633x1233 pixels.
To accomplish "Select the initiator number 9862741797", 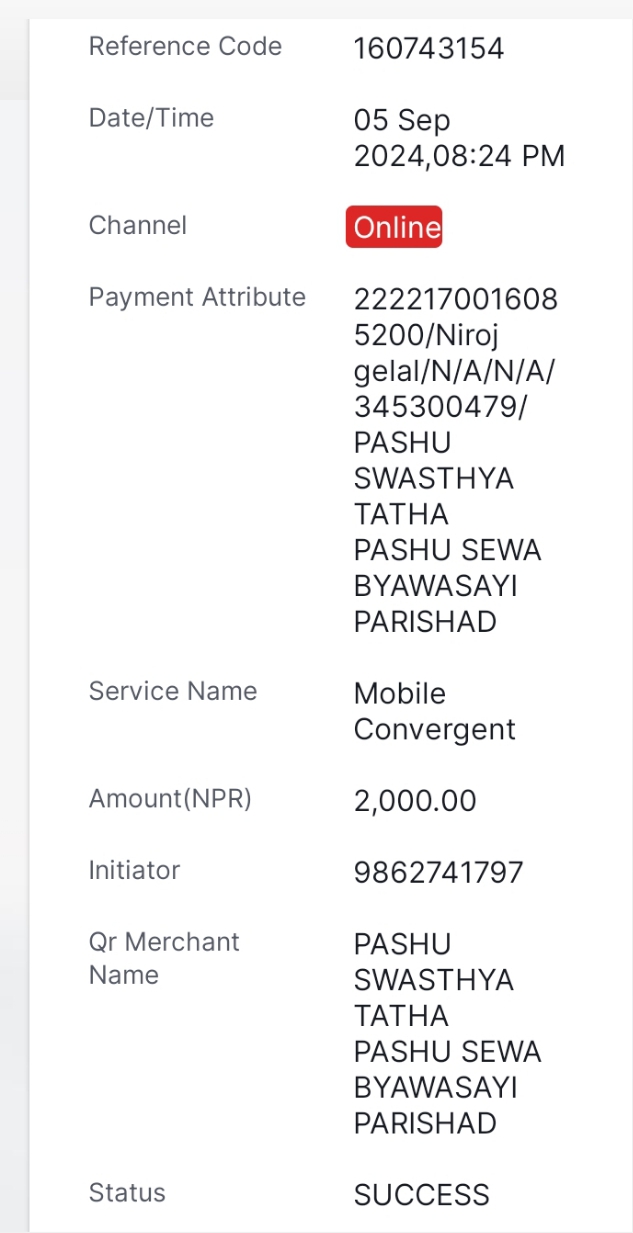I will (438, 873).
